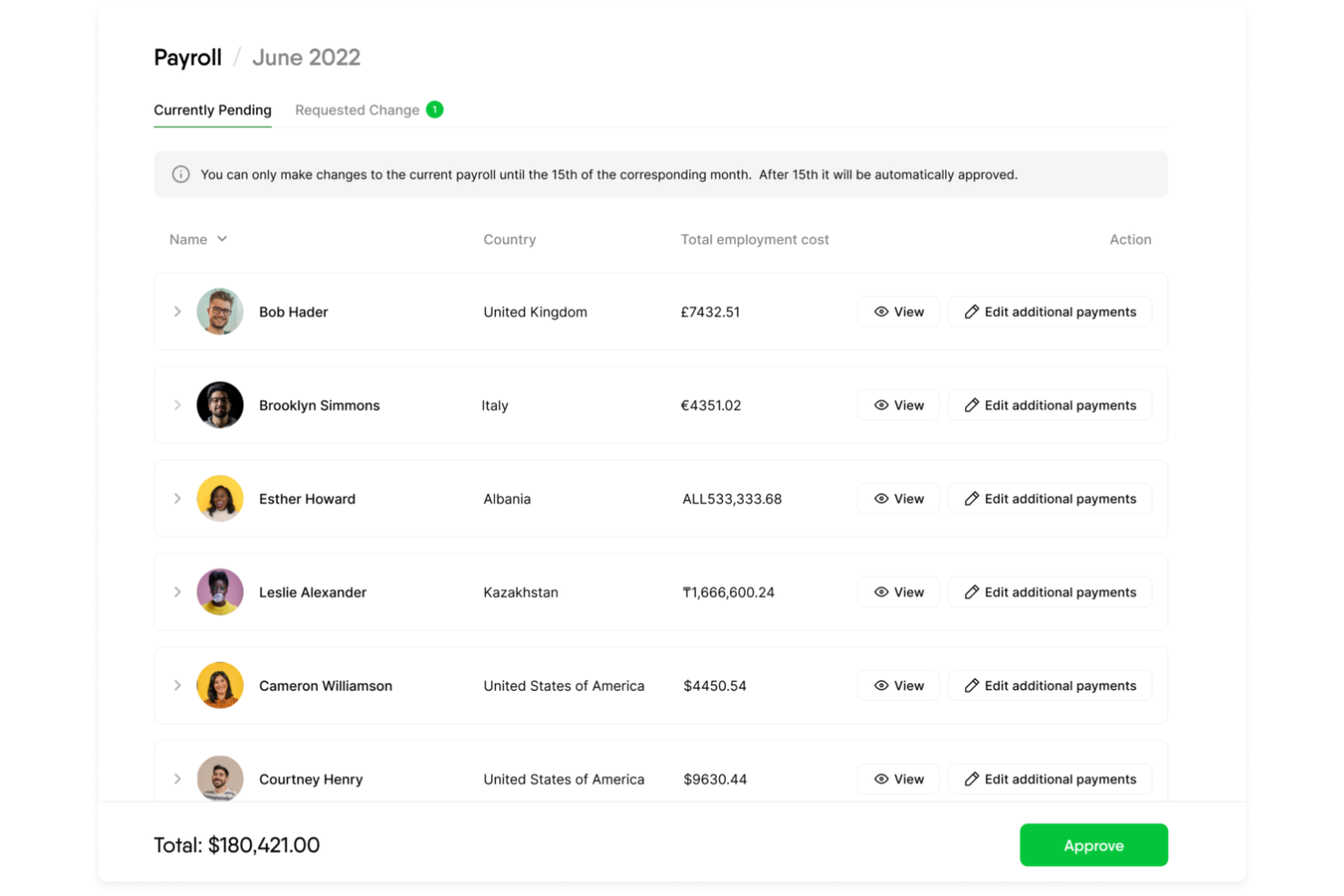Click the eye icon on Esther Howard's View button
This screenshot has height=896, width=1344.
click(x=881, y=498)
